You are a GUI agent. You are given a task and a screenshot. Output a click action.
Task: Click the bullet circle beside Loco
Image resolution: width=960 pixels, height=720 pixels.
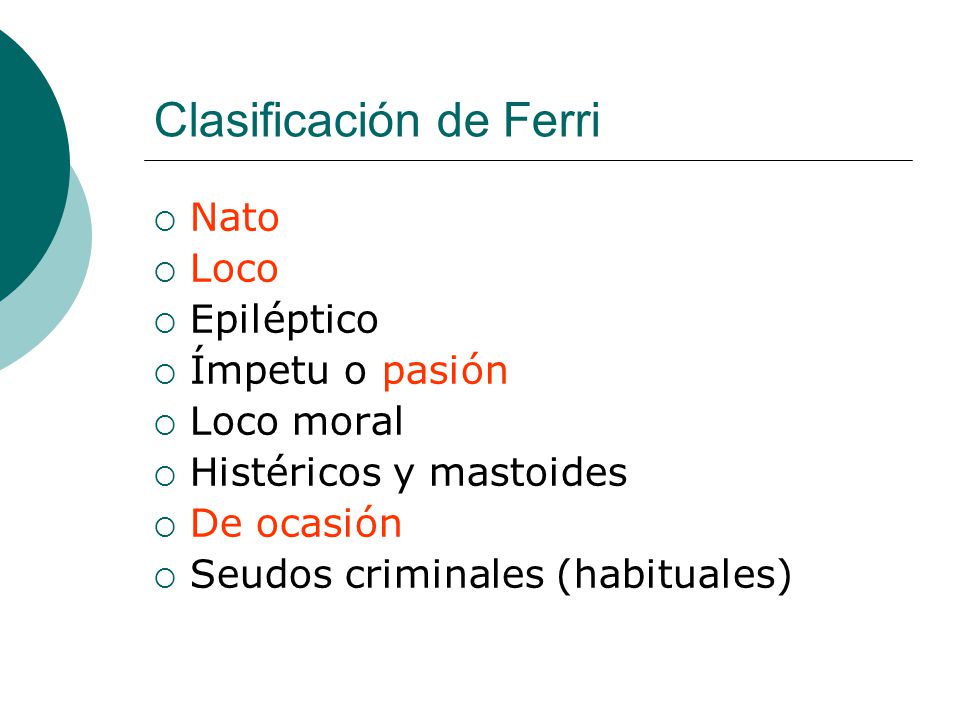coord(165,272)
